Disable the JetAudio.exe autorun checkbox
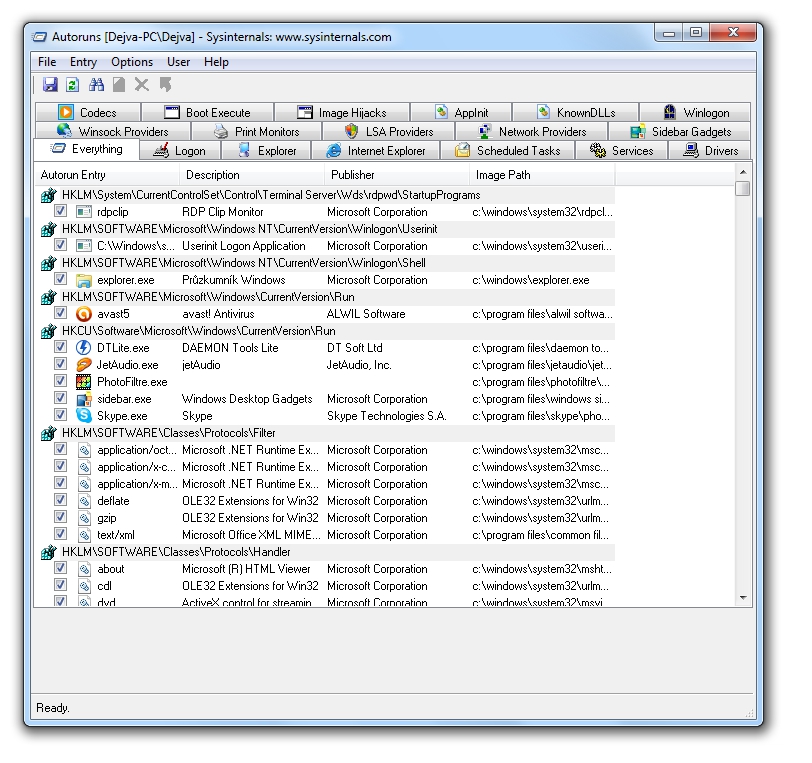The width and height of the screenshot is (812, 763). (x=61, y=365)
